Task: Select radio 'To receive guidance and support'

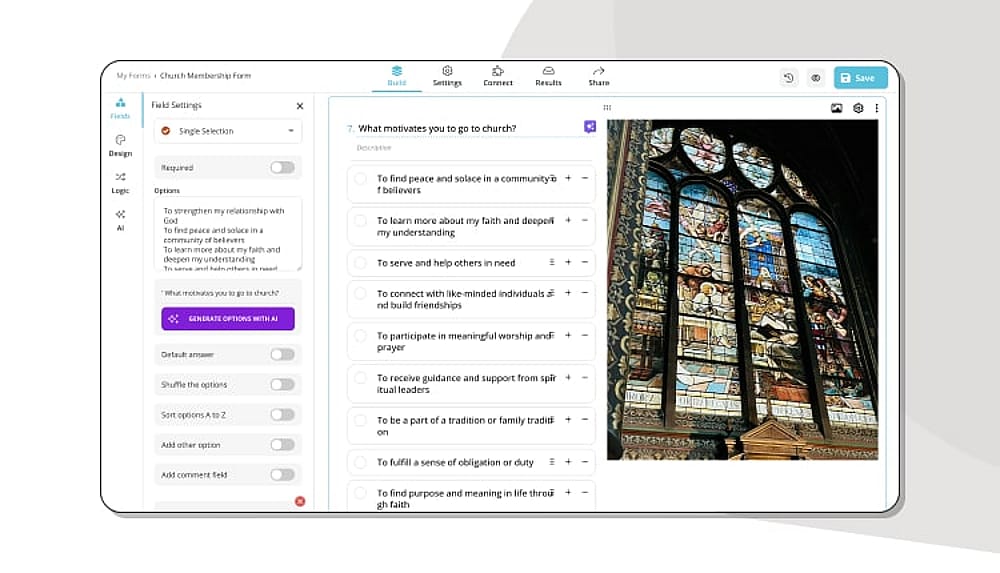Action: 360,378
